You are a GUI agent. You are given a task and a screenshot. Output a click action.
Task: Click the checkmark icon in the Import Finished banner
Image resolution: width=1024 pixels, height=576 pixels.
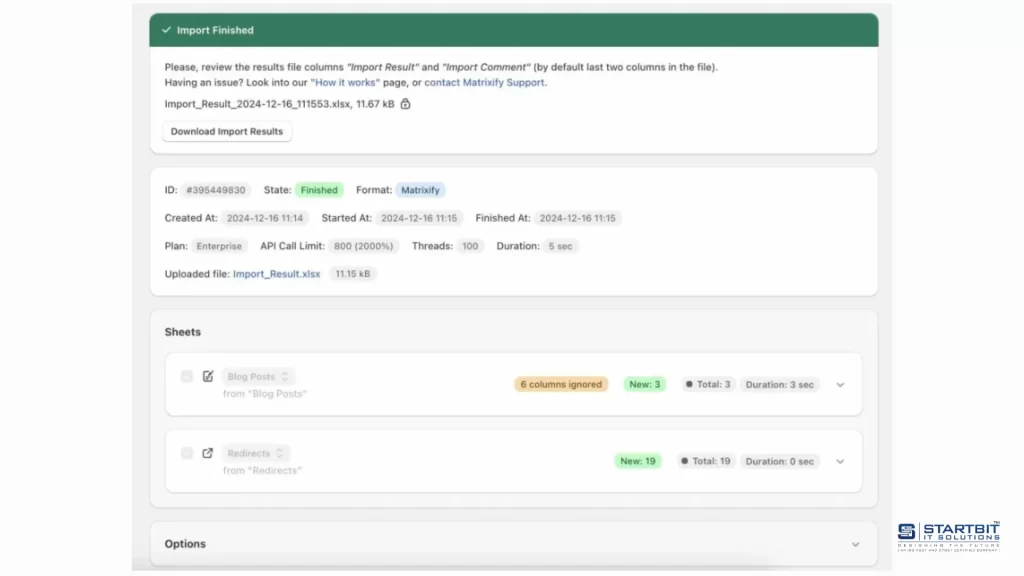tap(166, 30)
